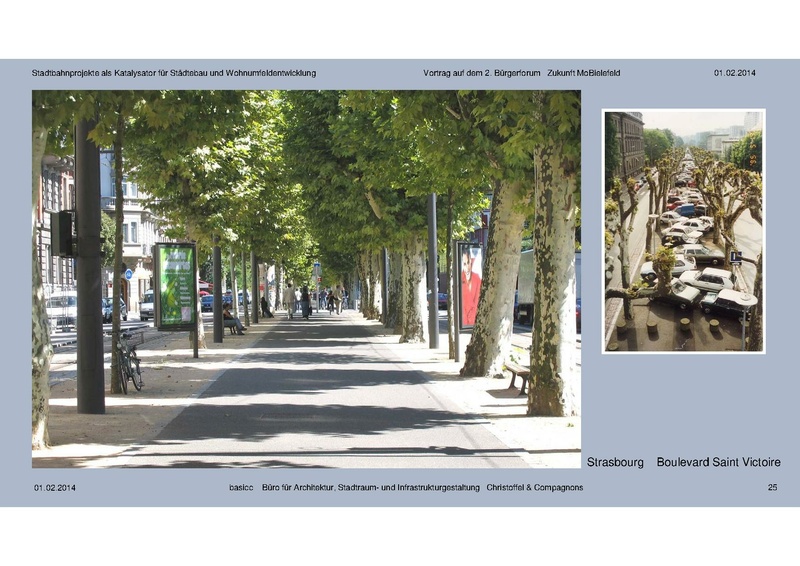The image size is (800, 566).
Task: Click the main boulevard photo with plane trees
Action: coord(306,279)
